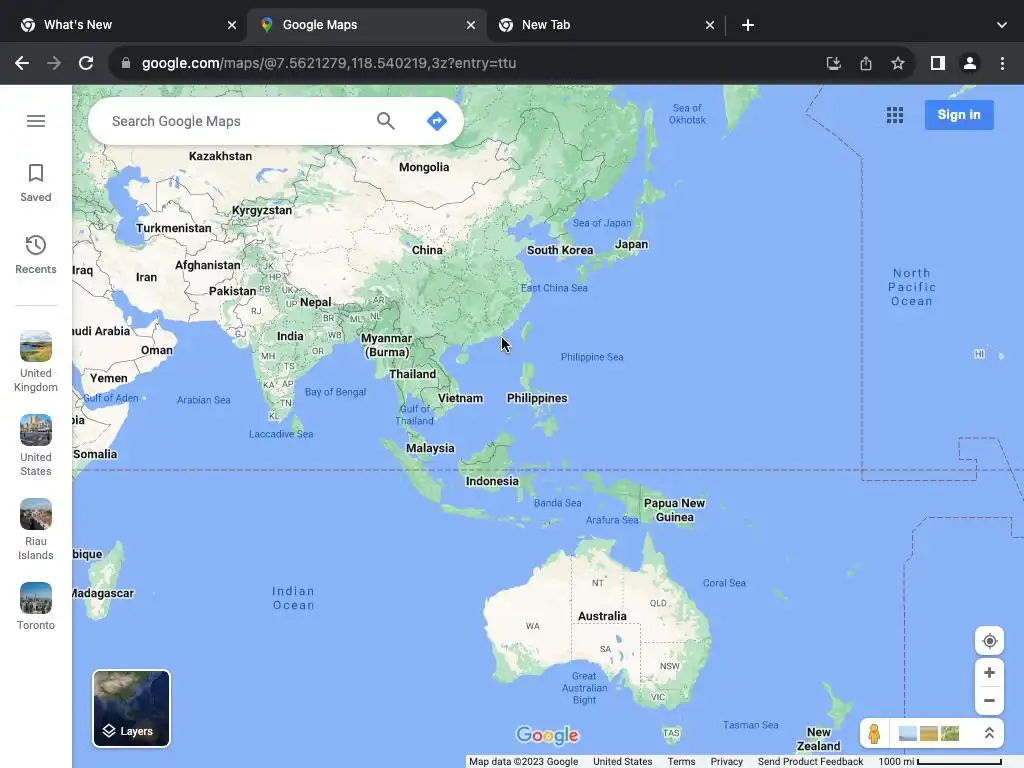
Task: Go forward in browser history
Action: pyautogui.click(x=54, y=63)
